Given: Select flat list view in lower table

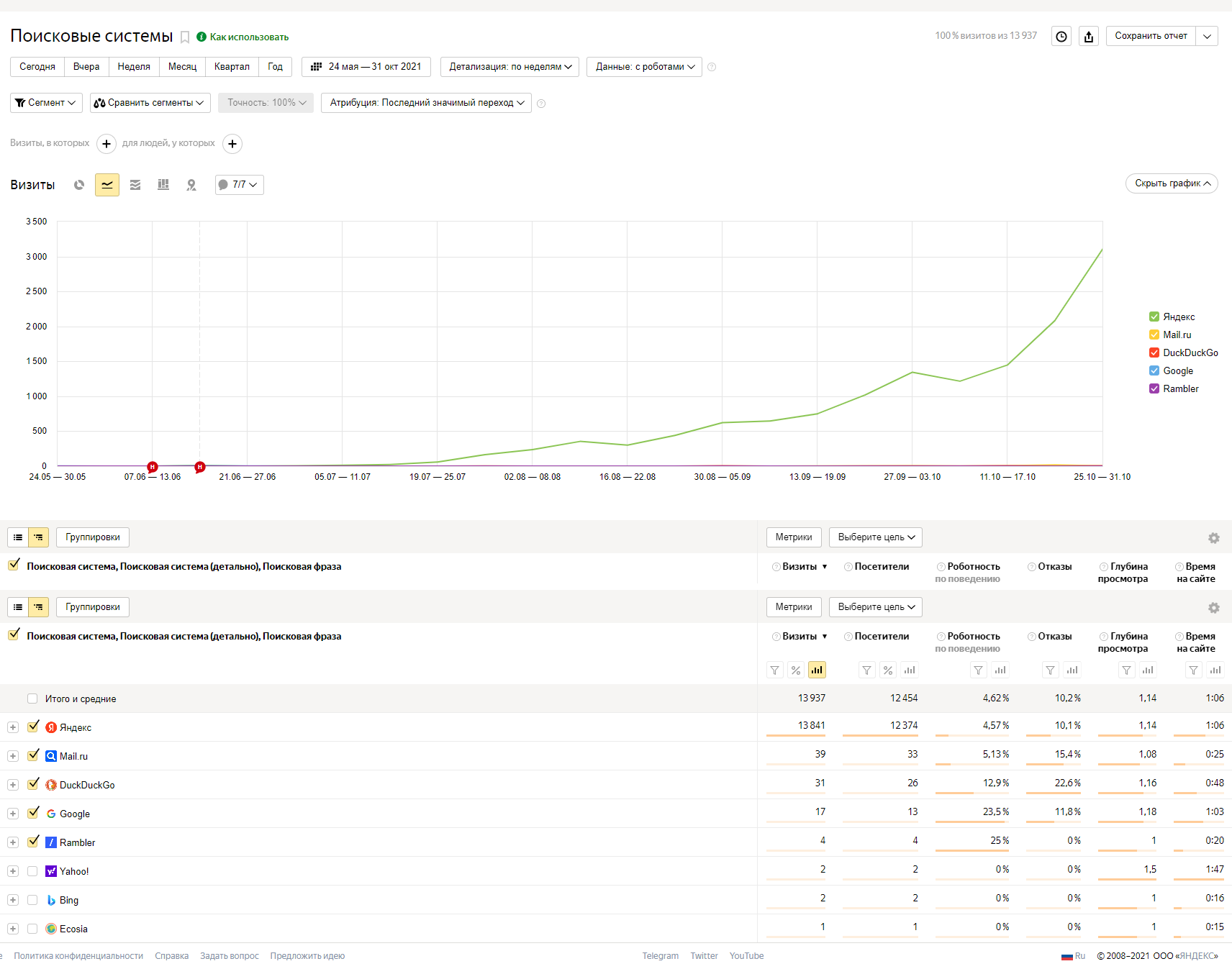Looking at the screenshot, I should click(x=18, y=607).
